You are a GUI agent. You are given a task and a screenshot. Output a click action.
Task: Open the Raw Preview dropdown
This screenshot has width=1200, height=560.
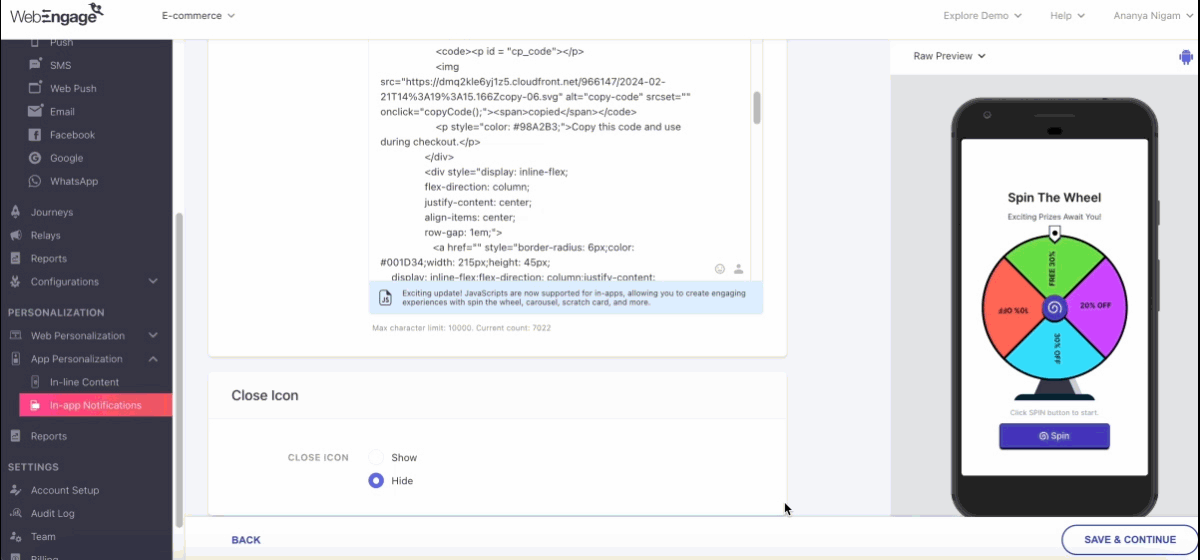click(x=949, y=57)
